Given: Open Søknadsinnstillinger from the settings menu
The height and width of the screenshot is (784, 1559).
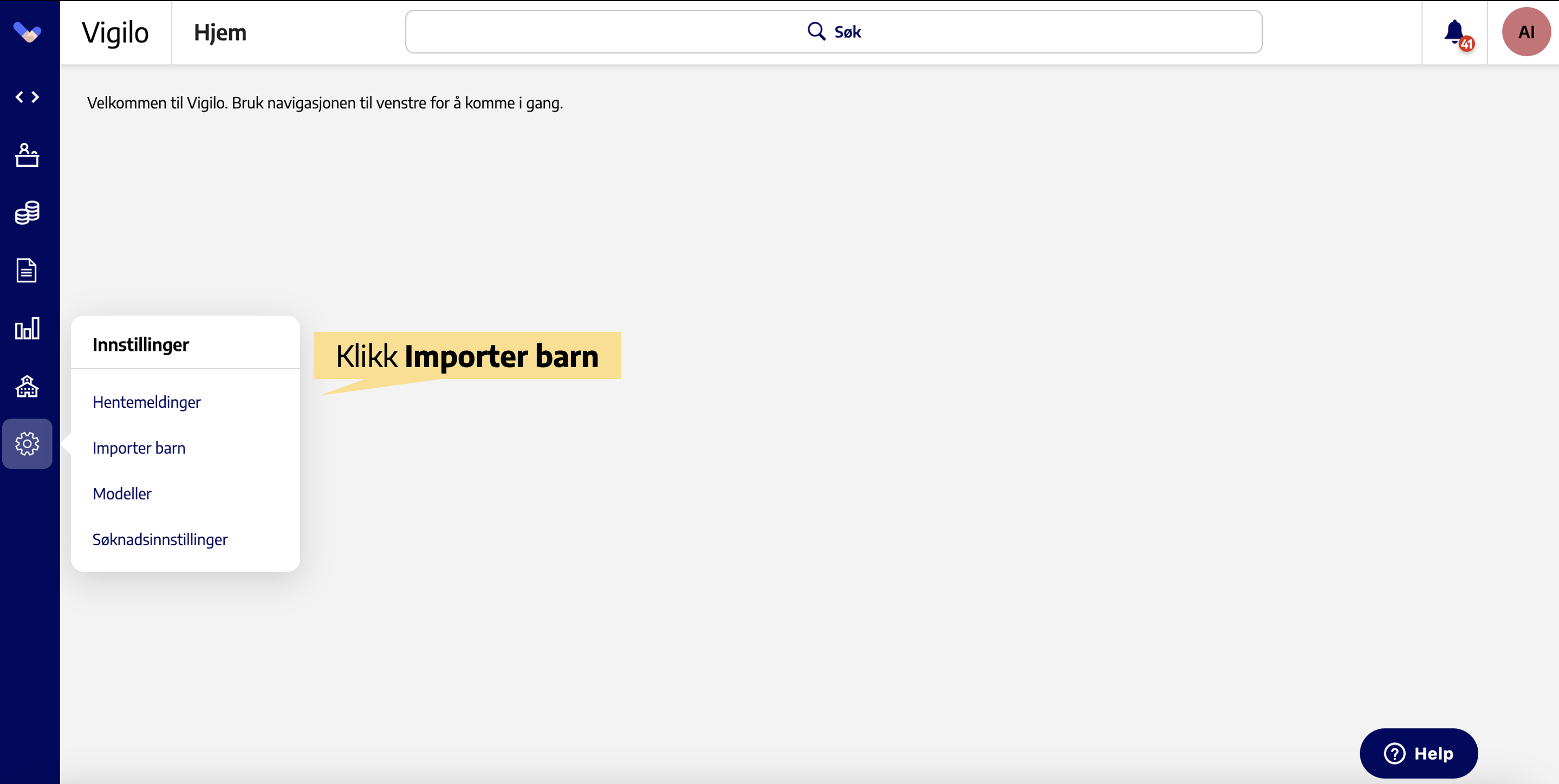Looking at the screenshot, I should pyautogui.click(x=160, y=539).
